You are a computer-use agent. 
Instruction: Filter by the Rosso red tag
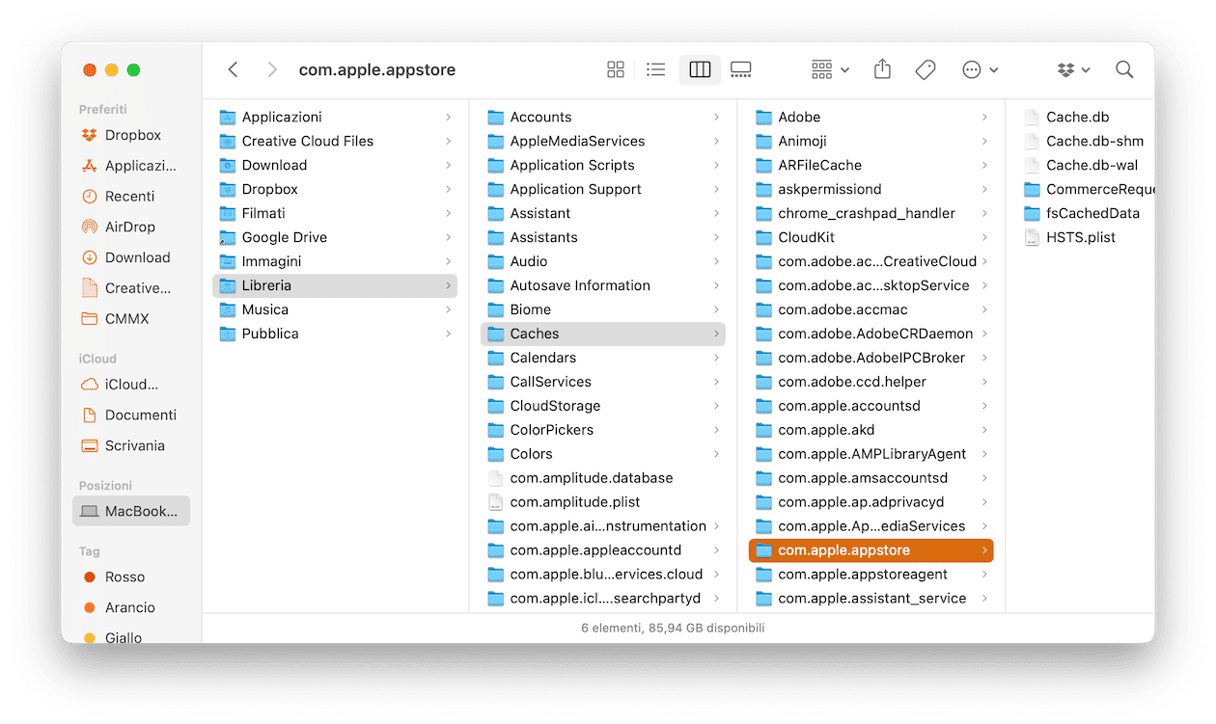[x=131, y=577]
